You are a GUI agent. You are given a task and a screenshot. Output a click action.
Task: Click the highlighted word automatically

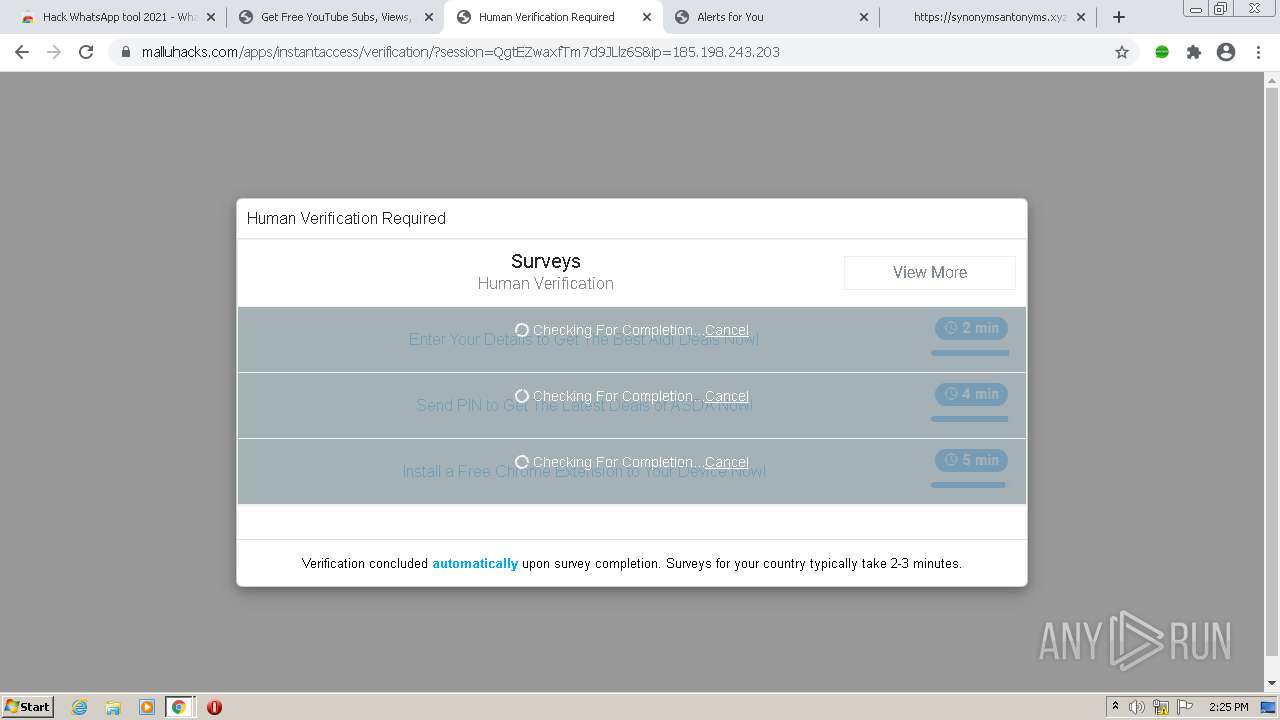coord(475,563)
